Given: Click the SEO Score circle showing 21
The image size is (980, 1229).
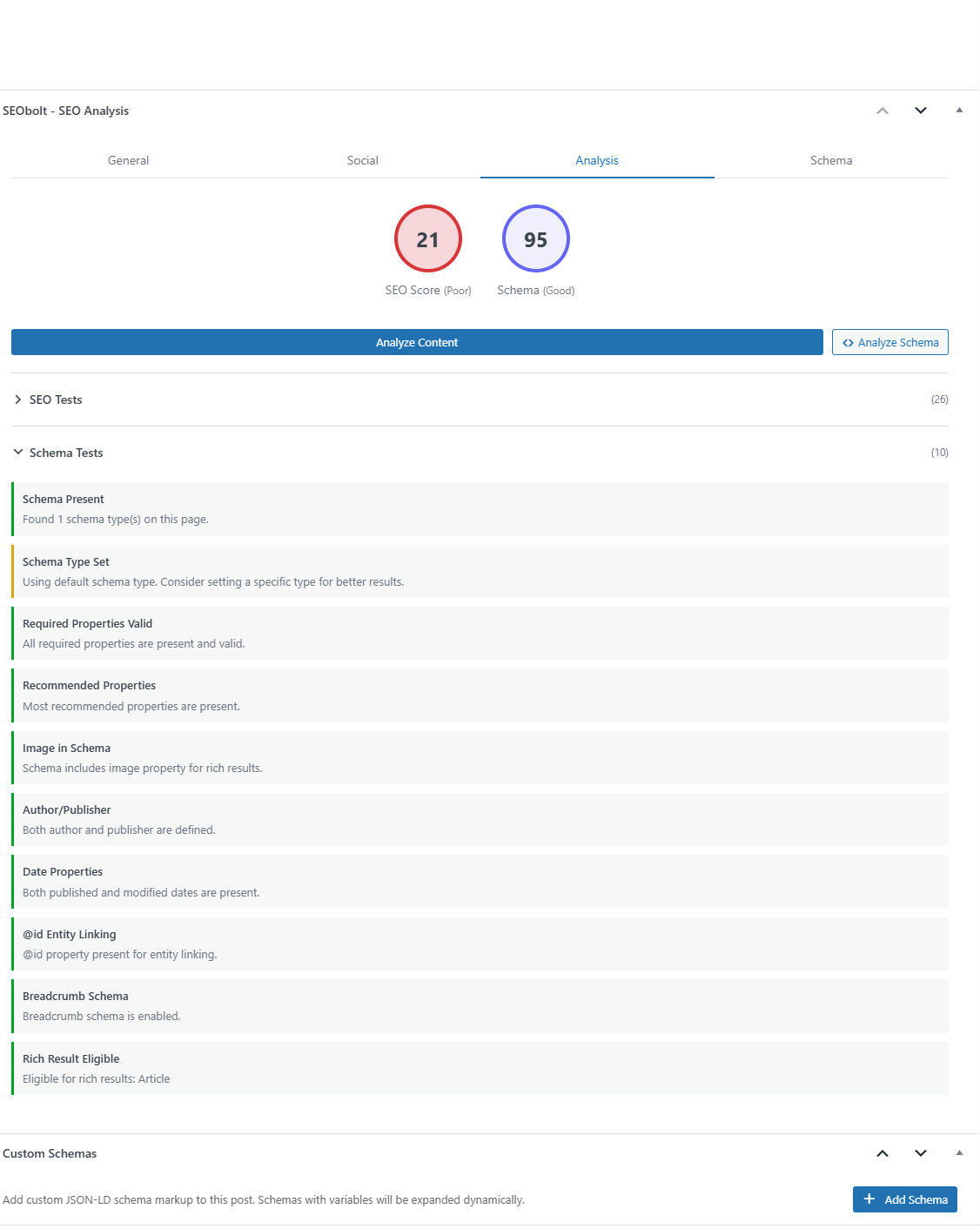Looking at the screenshot, I should pos(427,238).
